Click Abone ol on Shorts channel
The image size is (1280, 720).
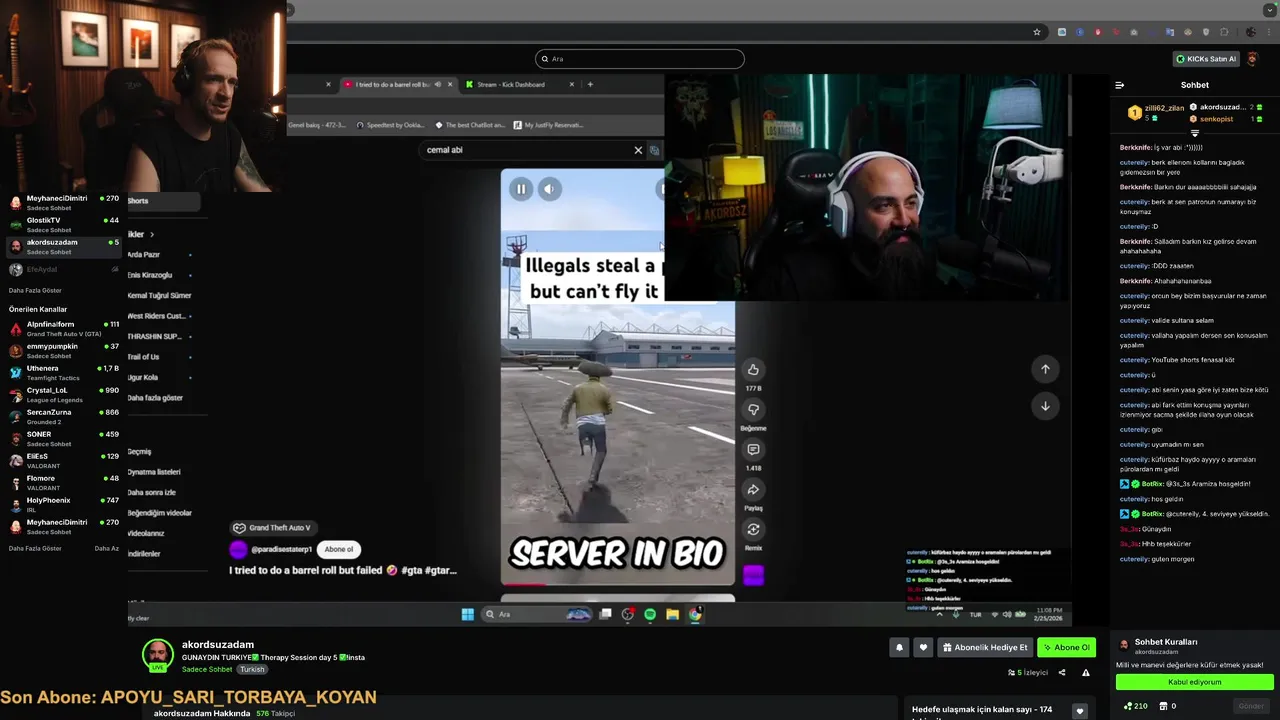[x=339, y=549]
